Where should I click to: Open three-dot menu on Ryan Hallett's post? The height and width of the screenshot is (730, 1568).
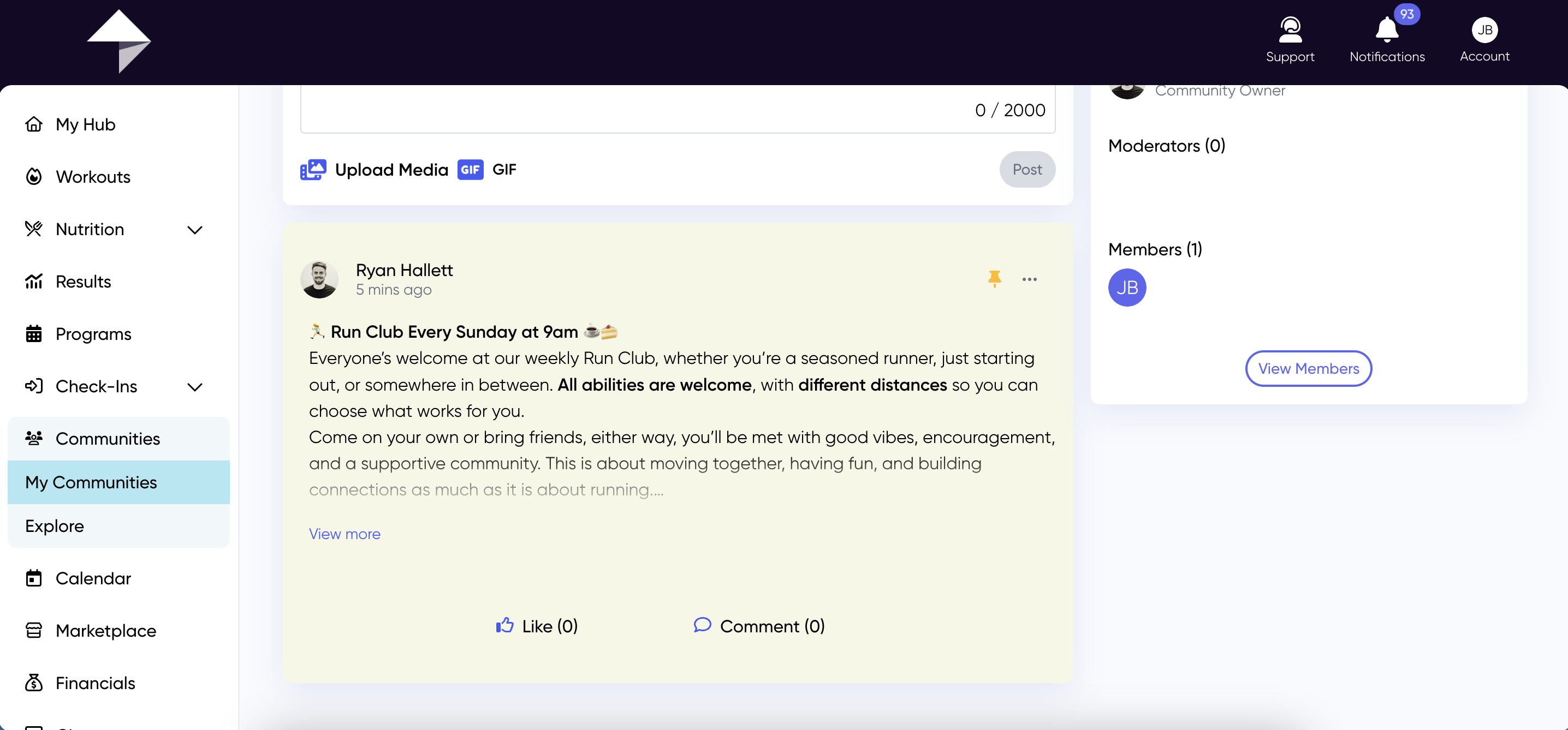(1029, 279)
